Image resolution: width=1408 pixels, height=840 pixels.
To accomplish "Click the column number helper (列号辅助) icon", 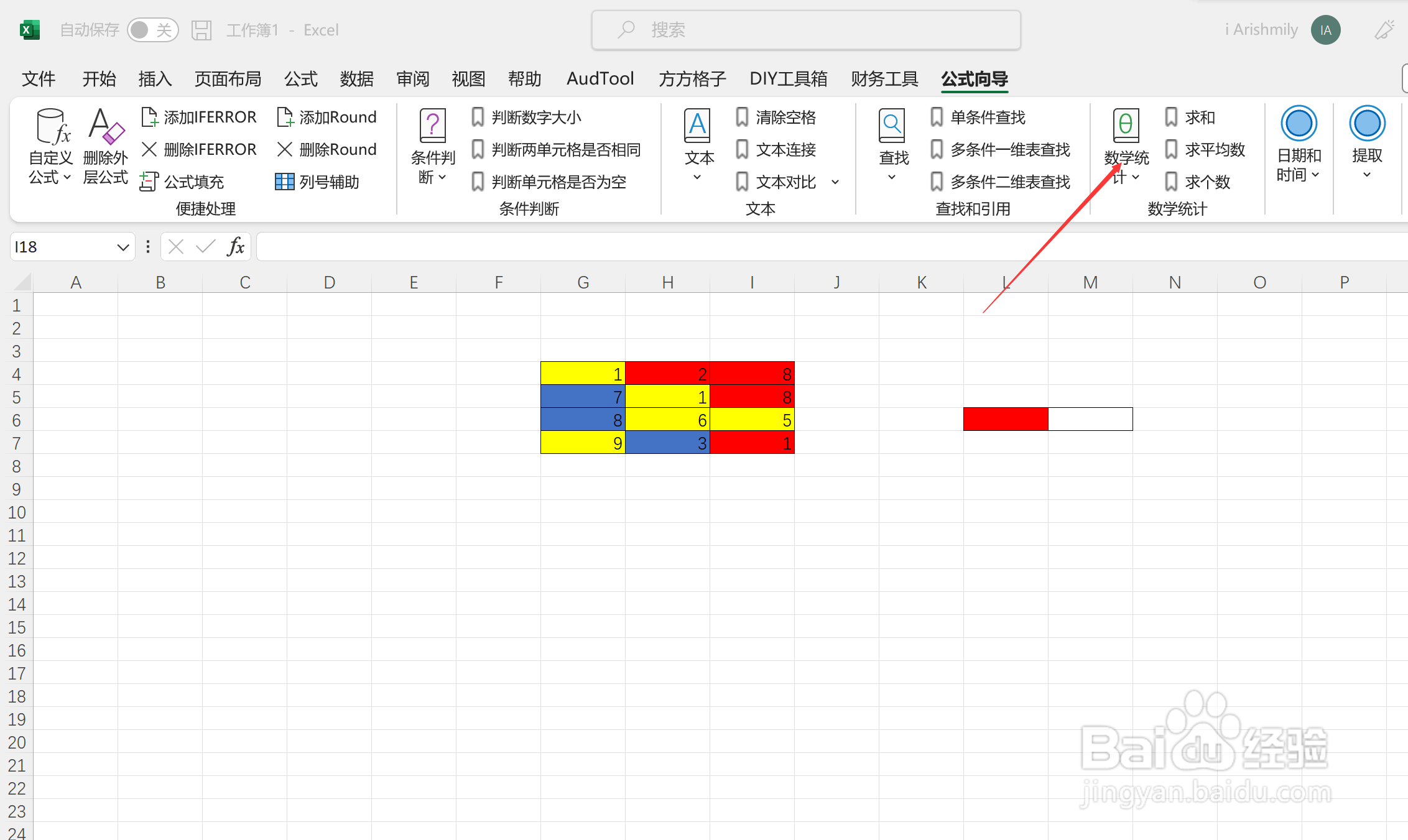I will coord(284,182).
